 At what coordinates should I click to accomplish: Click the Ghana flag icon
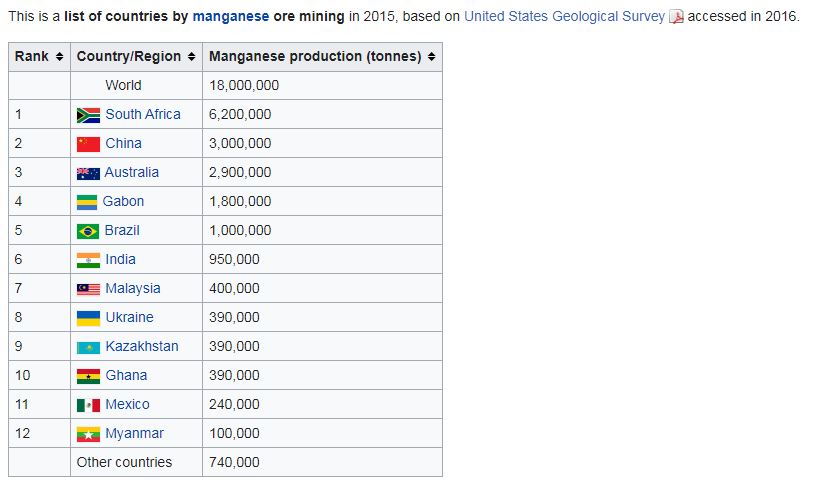[88, 376]
